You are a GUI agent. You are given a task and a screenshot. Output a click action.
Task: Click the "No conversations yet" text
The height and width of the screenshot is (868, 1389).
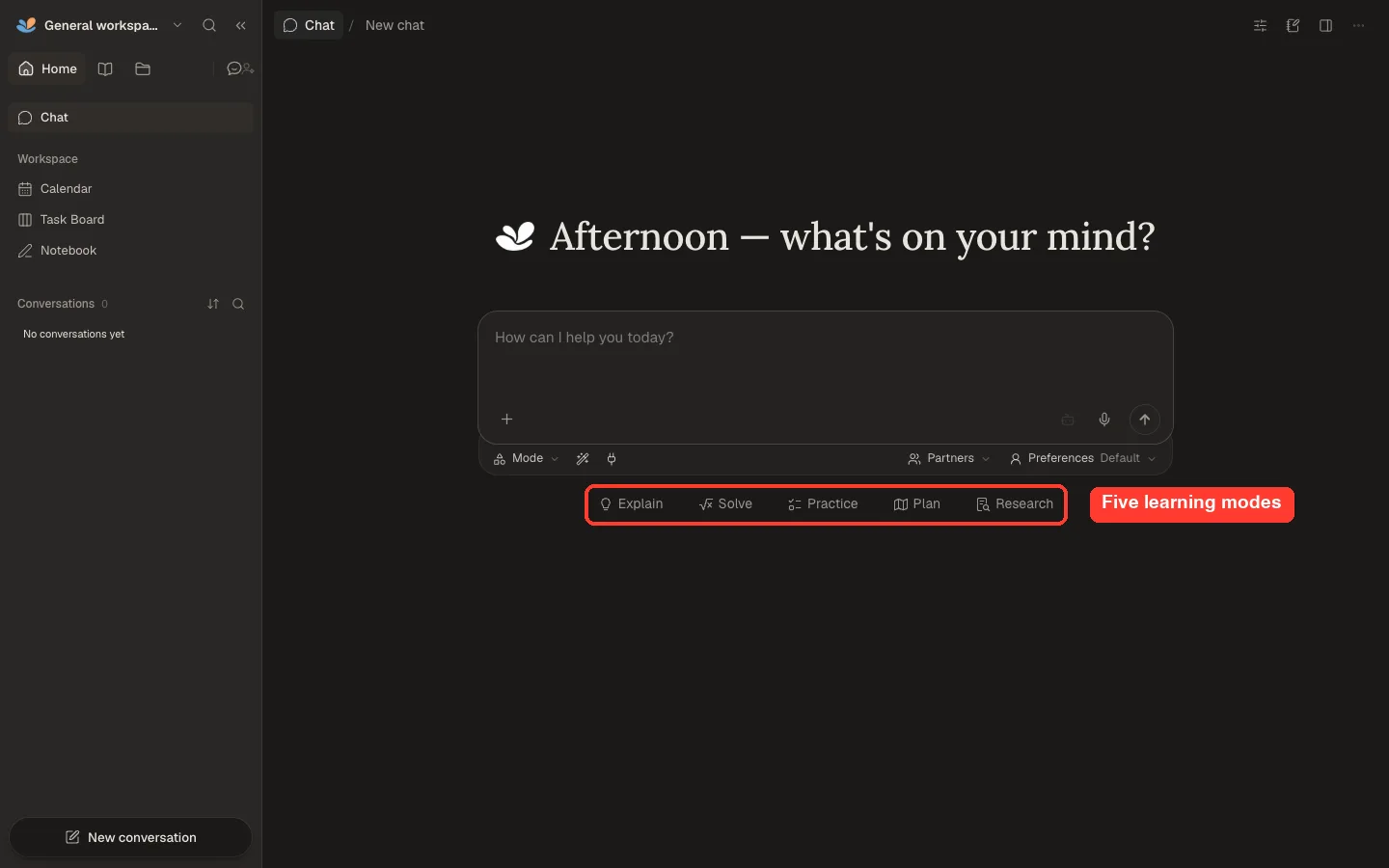tap(74, 335)
